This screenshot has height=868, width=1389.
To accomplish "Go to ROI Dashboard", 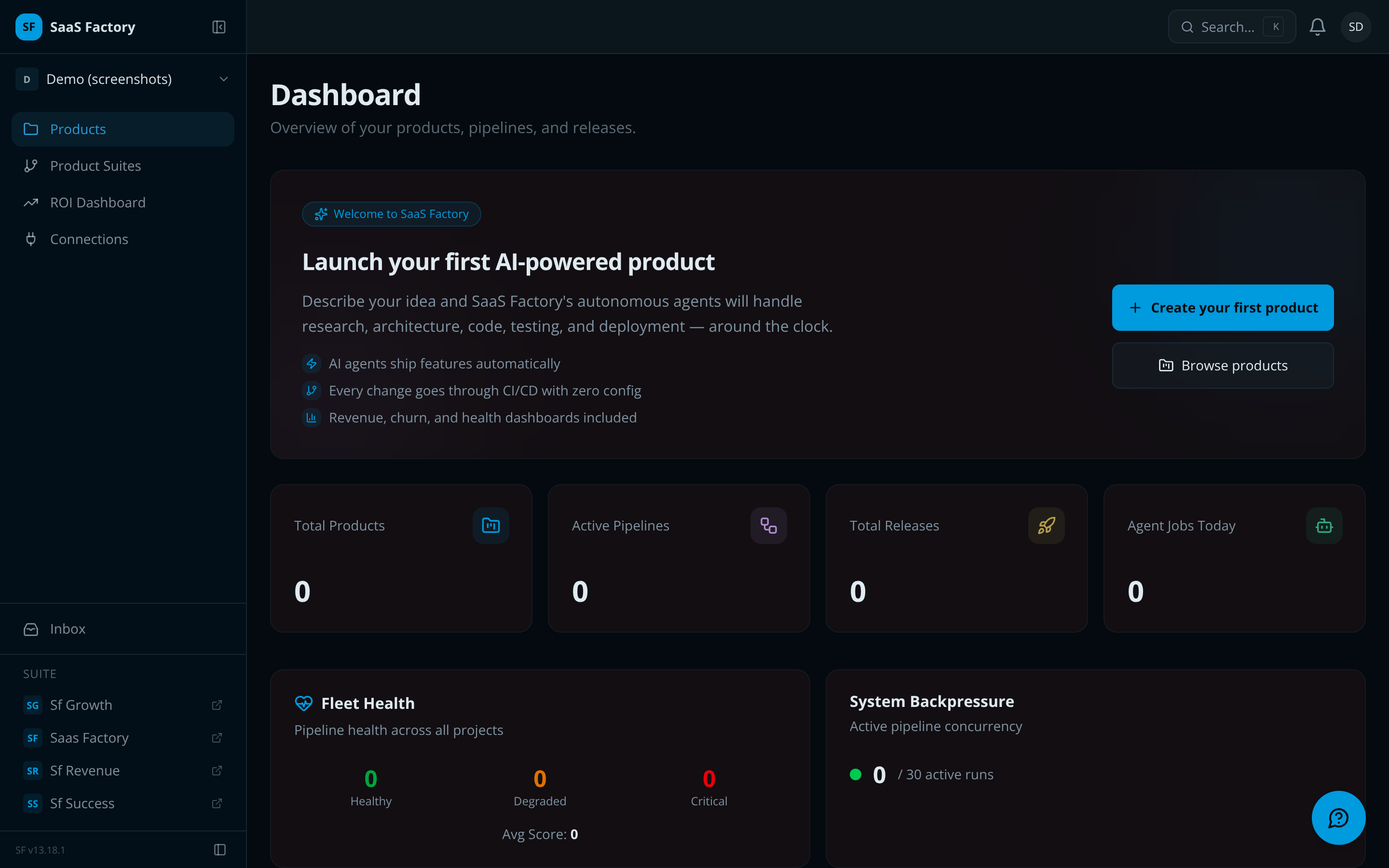I will pos(123,203).
